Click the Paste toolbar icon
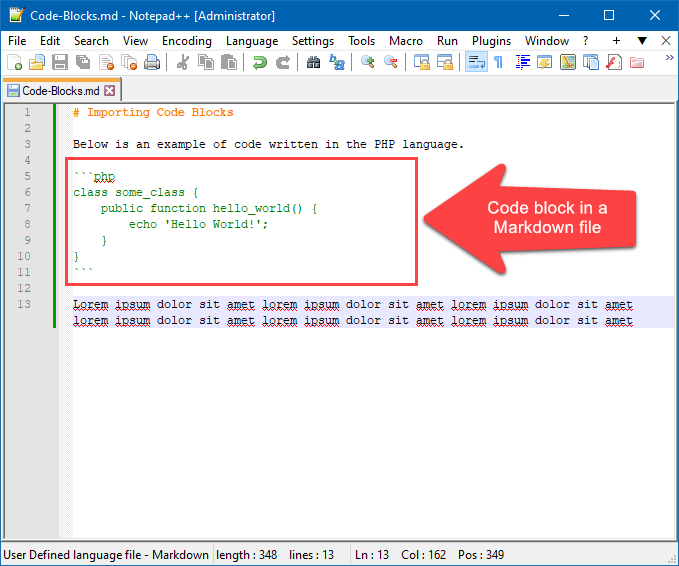Screen dimensions: 679x566 click(x=229, y=62)
